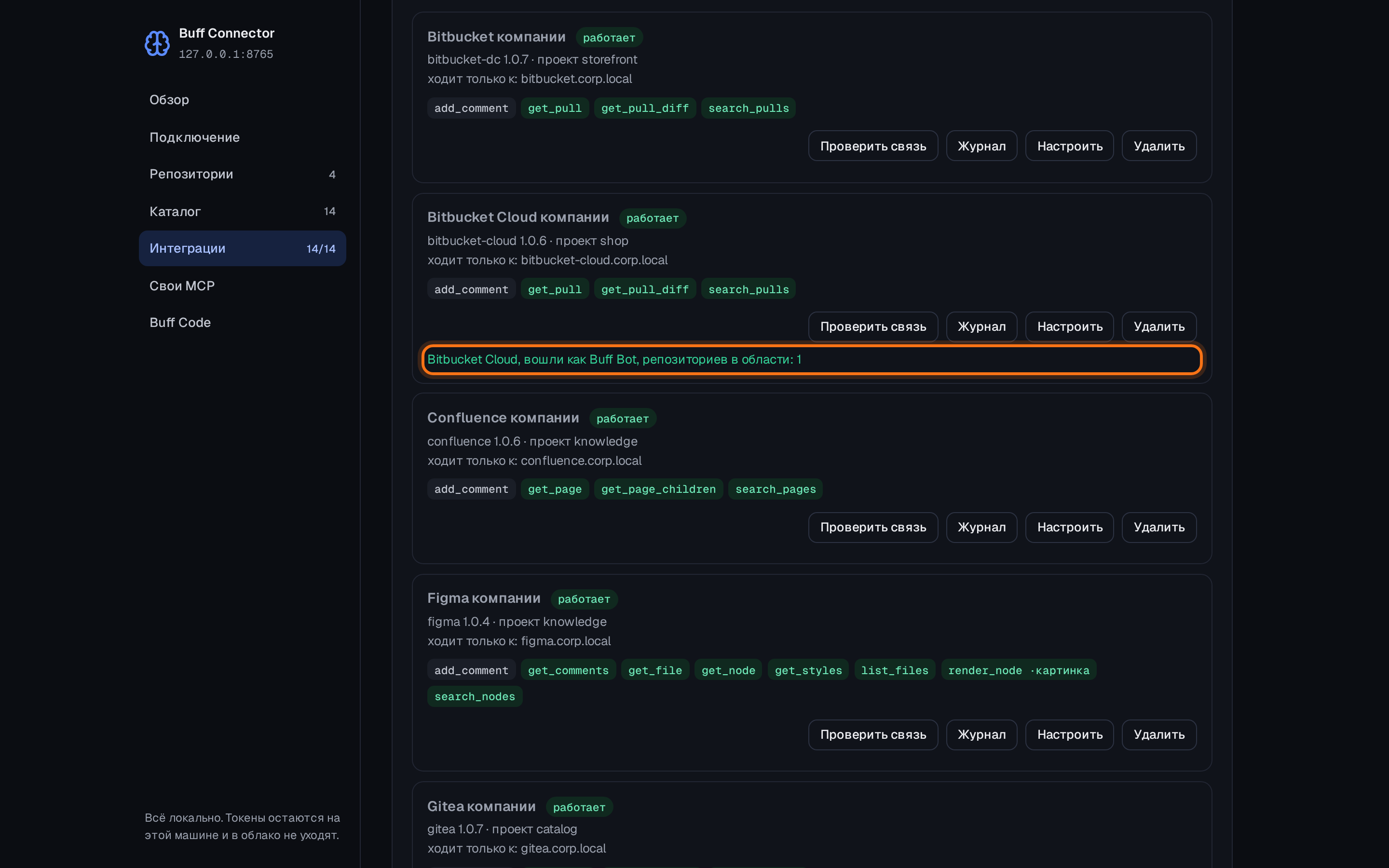Screen dimensions: 1389x868
Task: Click the server address 127.0.0.1:8765
Action: click(x=226, y=54)
